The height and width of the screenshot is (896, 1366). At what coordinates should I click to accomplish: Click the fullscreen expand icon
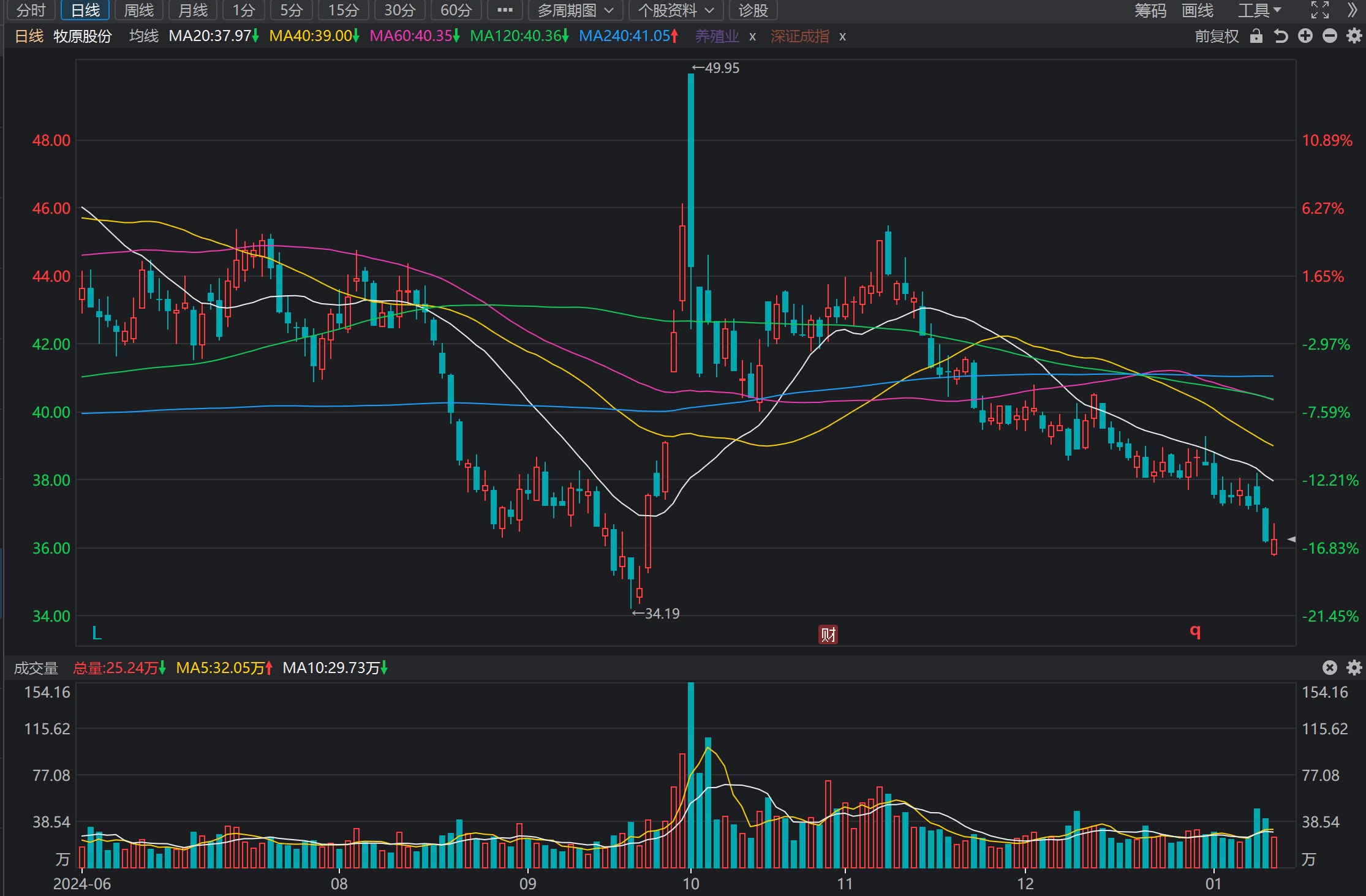(1320, 10)
